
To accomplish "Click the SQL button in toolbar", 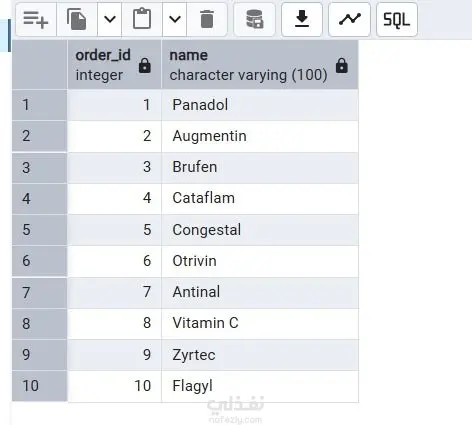I will pyautogui.click(x=397, y=19).
